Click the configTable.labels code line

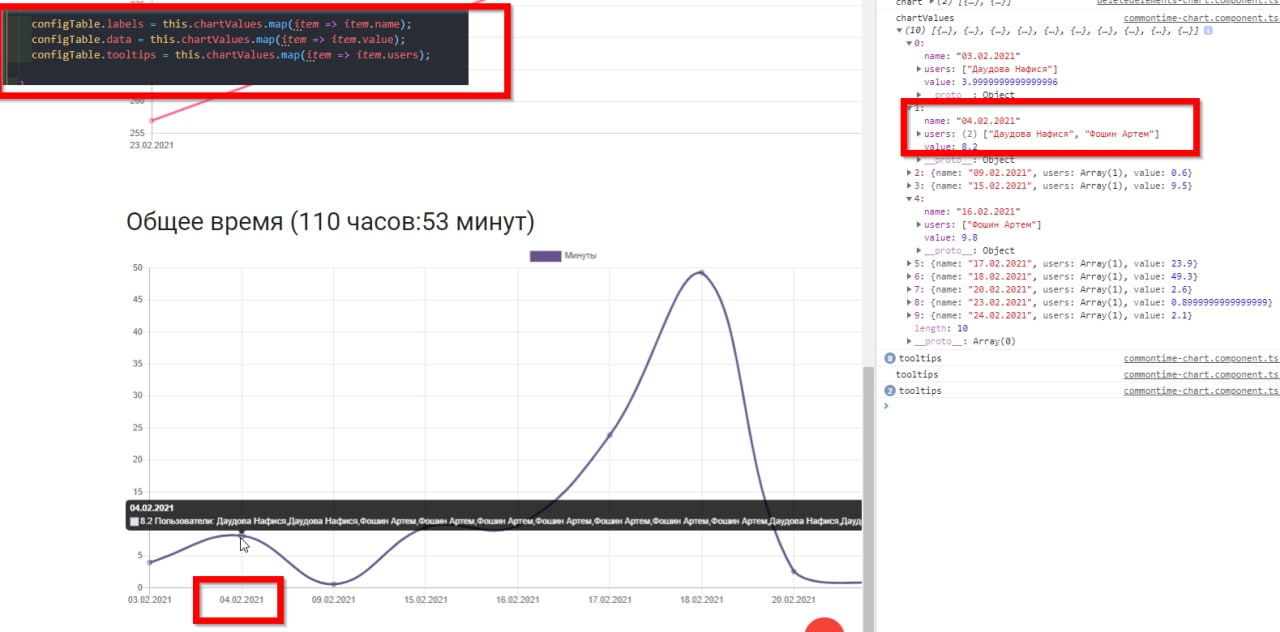(x=220, y=23)
